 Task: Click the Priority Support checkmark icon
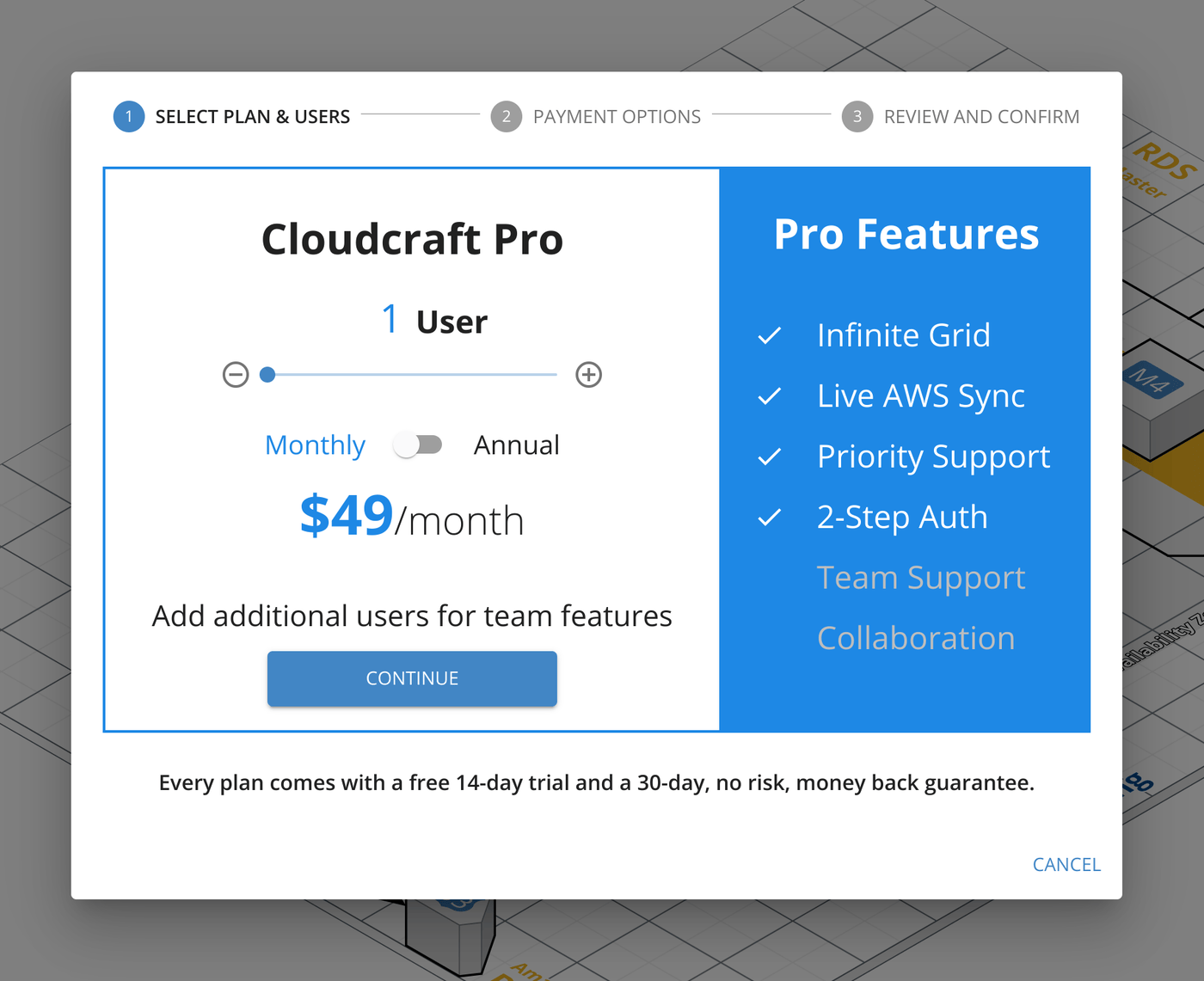[770, 457]
